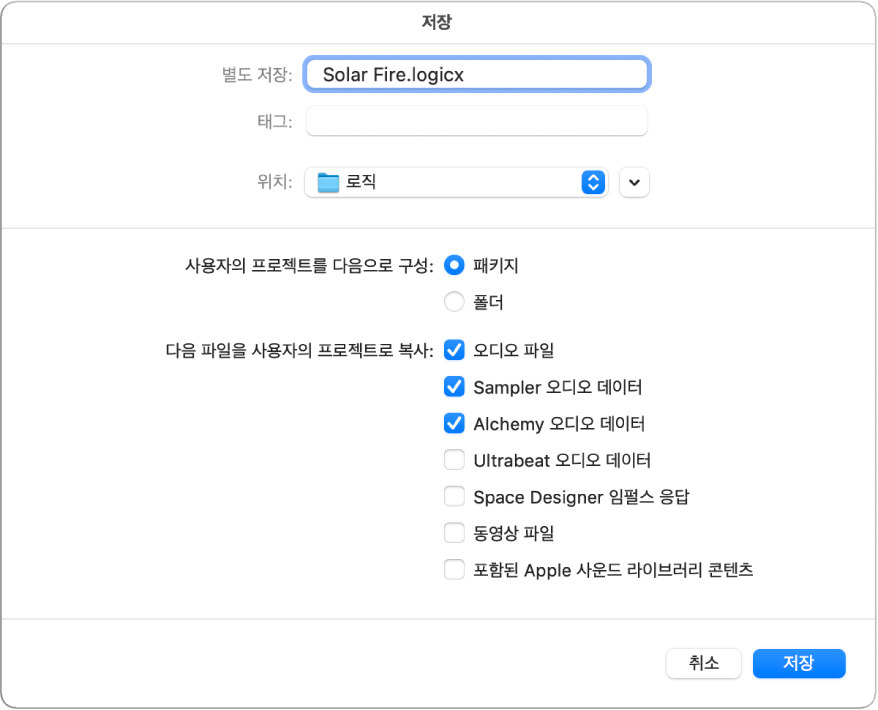Enable Ultrabeat 오디오 데이터 checkbox
This screenshot has height=710, width=878.
point(454,460)
